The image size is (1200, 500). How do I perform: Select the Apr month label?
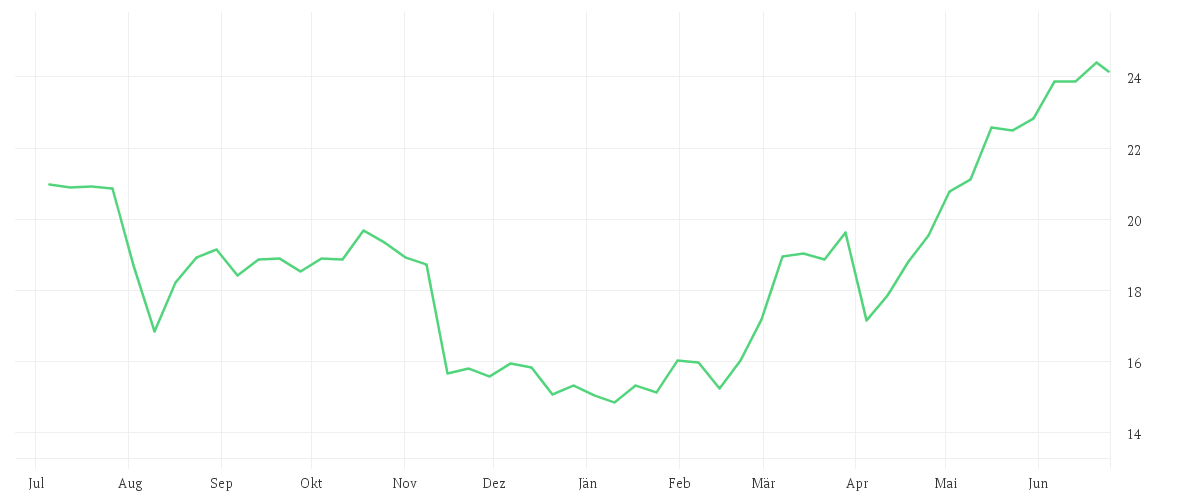click(857, 484)
